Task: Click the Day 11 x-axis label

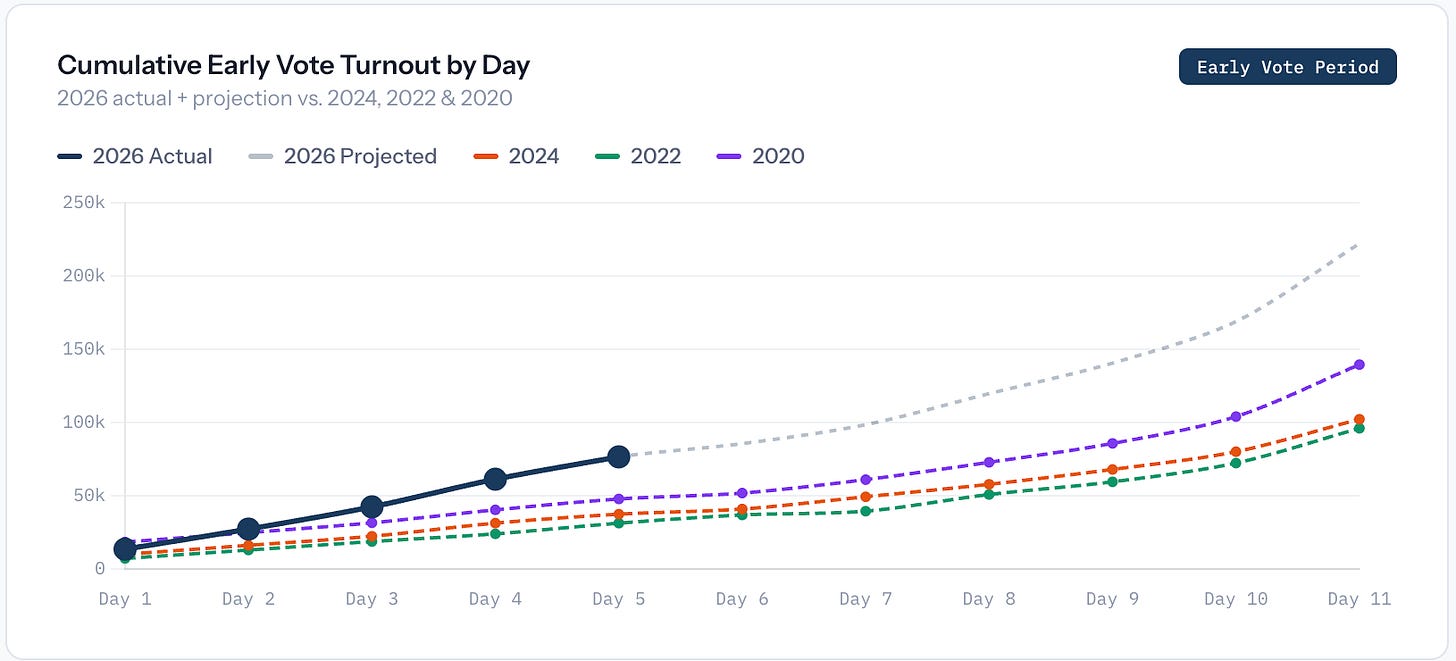Action: [1358, 599]
